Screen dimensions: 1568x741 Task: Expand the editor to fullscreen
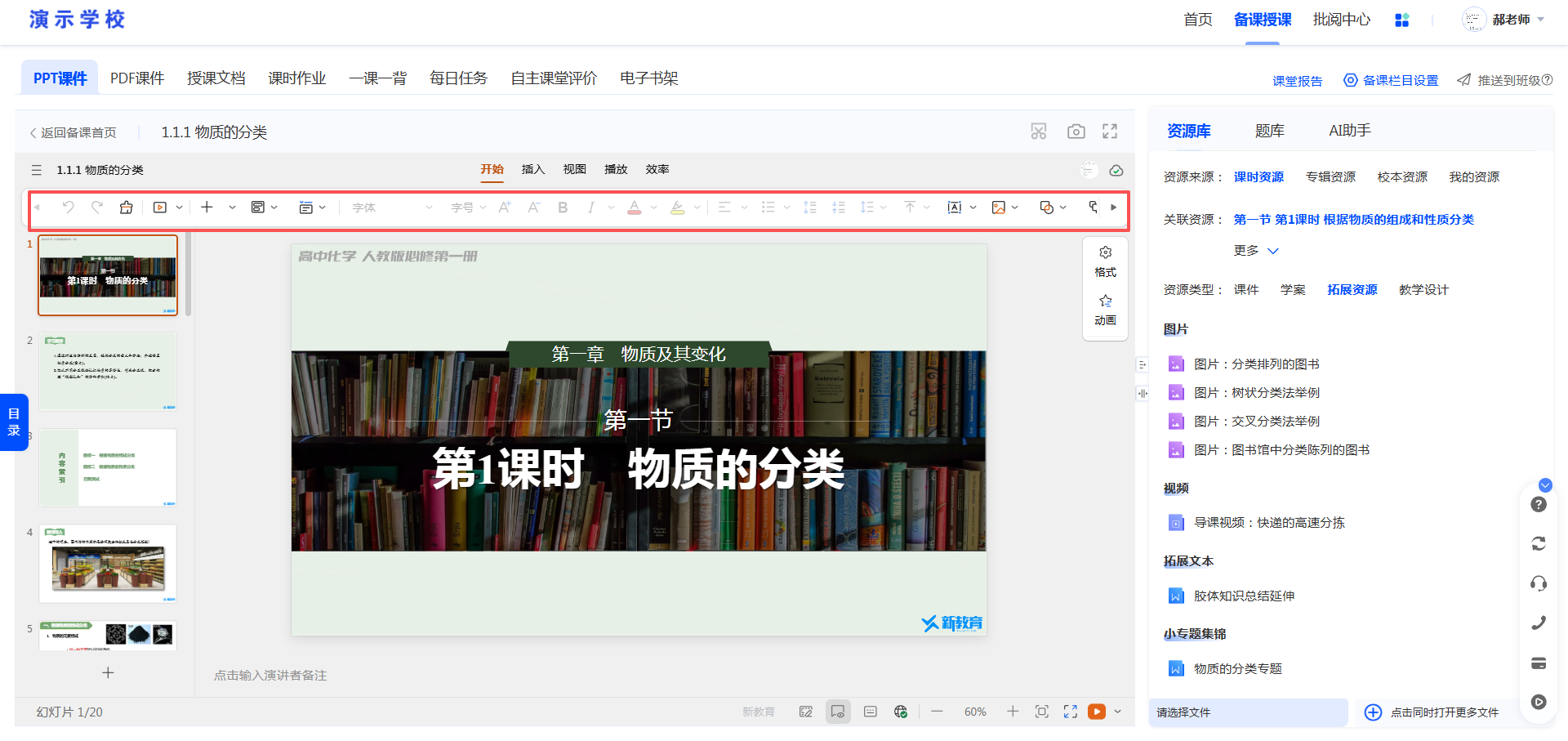click(x=1110, y=132)
